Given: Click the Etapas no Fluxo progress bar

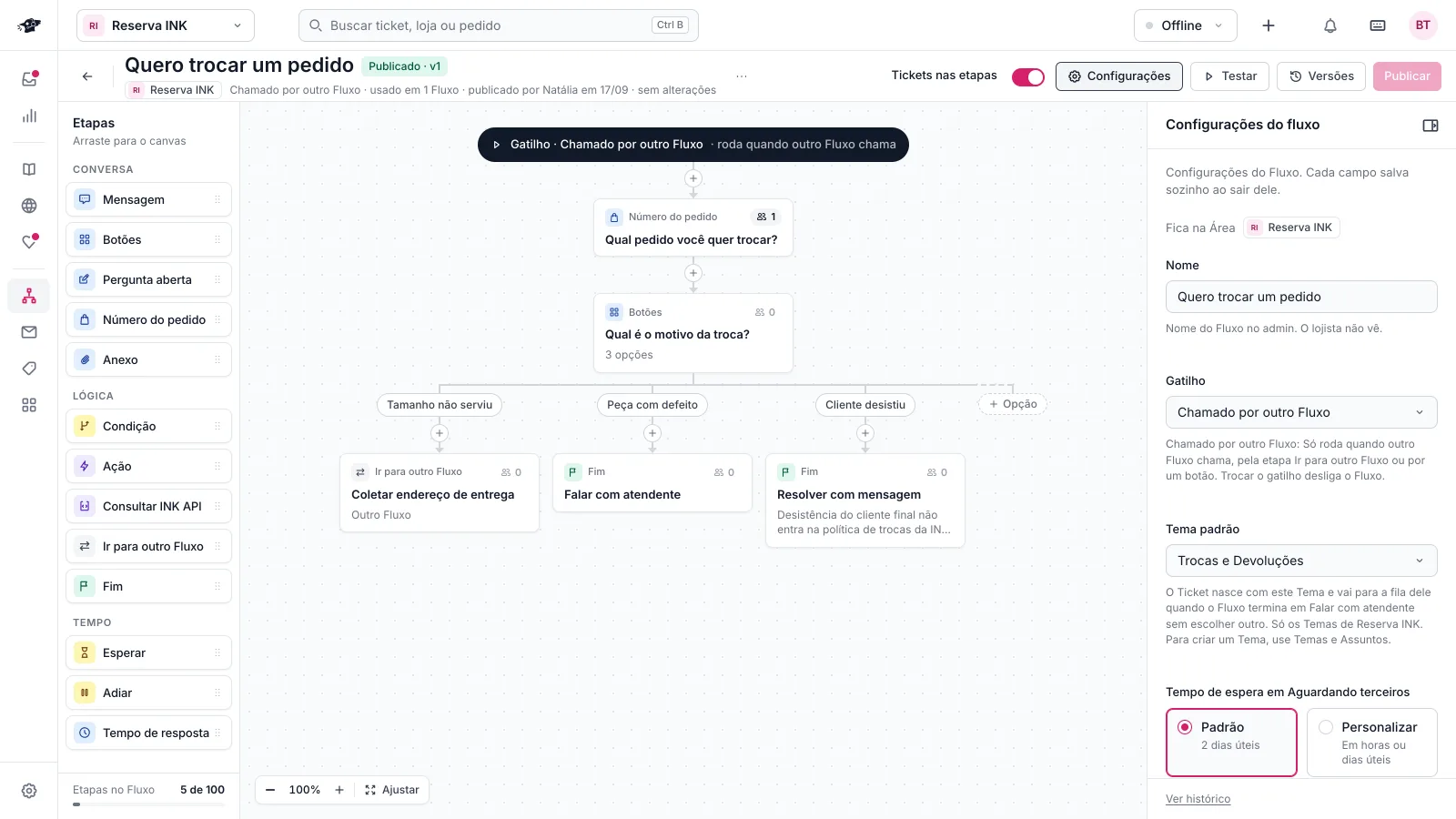Looking at the screenshot, I should [x=148, y=804].
